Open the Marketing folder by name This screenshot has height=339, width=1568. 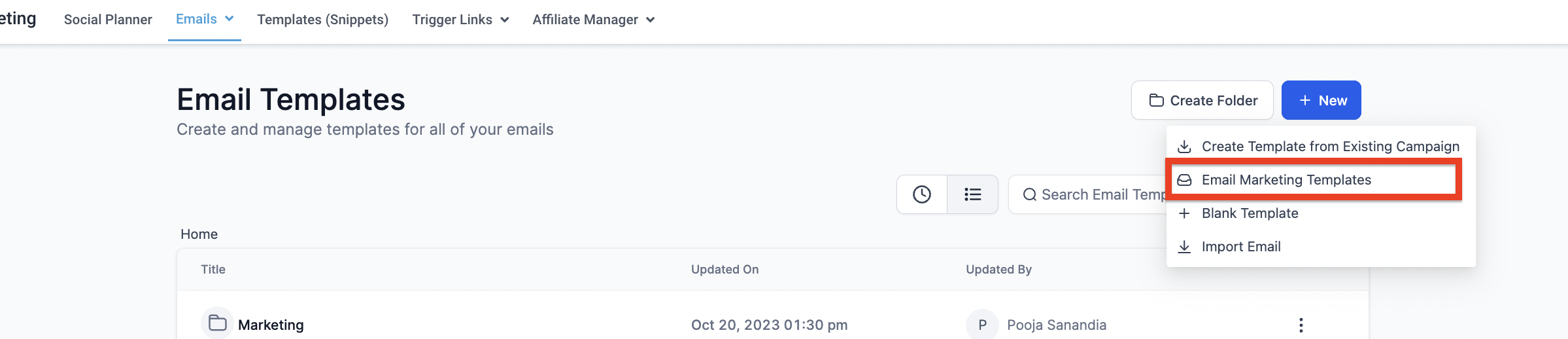(x=271, y=325)
